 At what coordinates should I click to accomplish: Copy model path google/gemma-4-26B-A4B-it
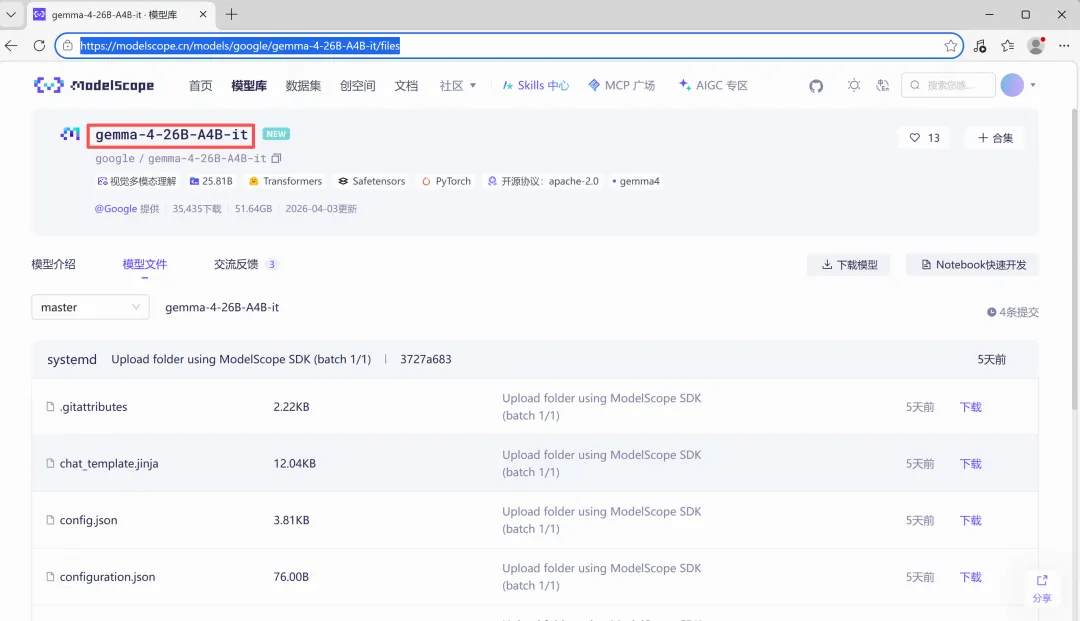tap(276, 158)
